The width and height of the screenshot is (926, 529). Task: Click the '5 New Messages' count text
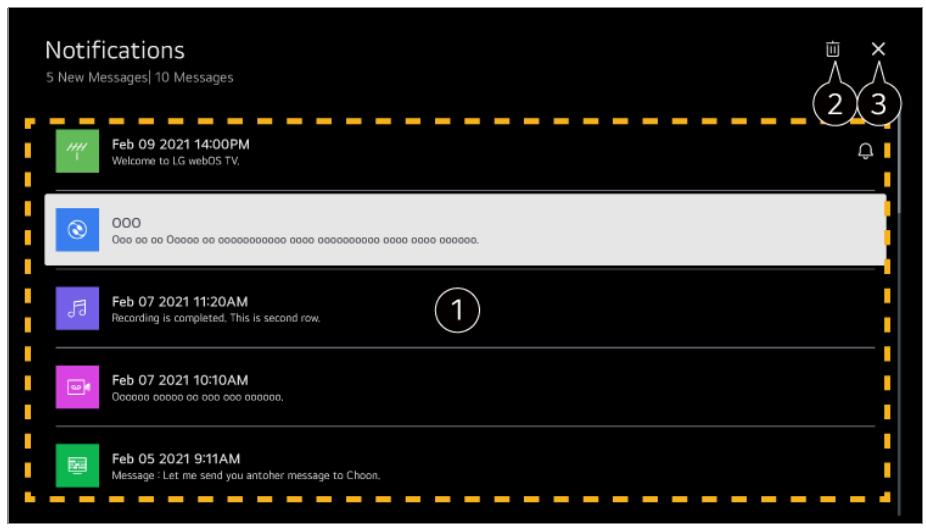pos(97,77)
